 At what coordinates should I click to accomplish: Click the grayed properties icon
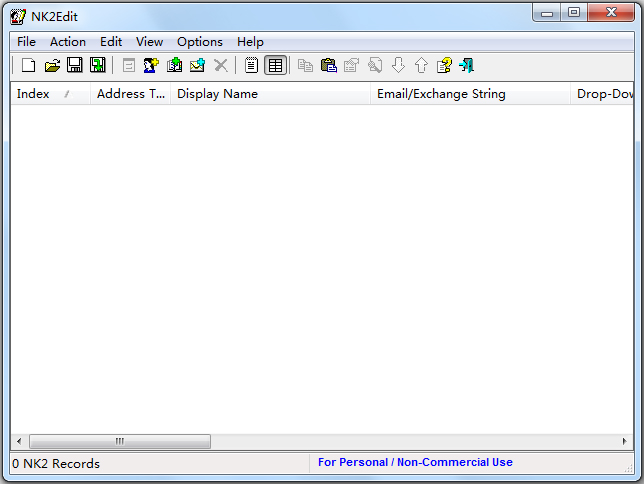(x=352, y=65)
